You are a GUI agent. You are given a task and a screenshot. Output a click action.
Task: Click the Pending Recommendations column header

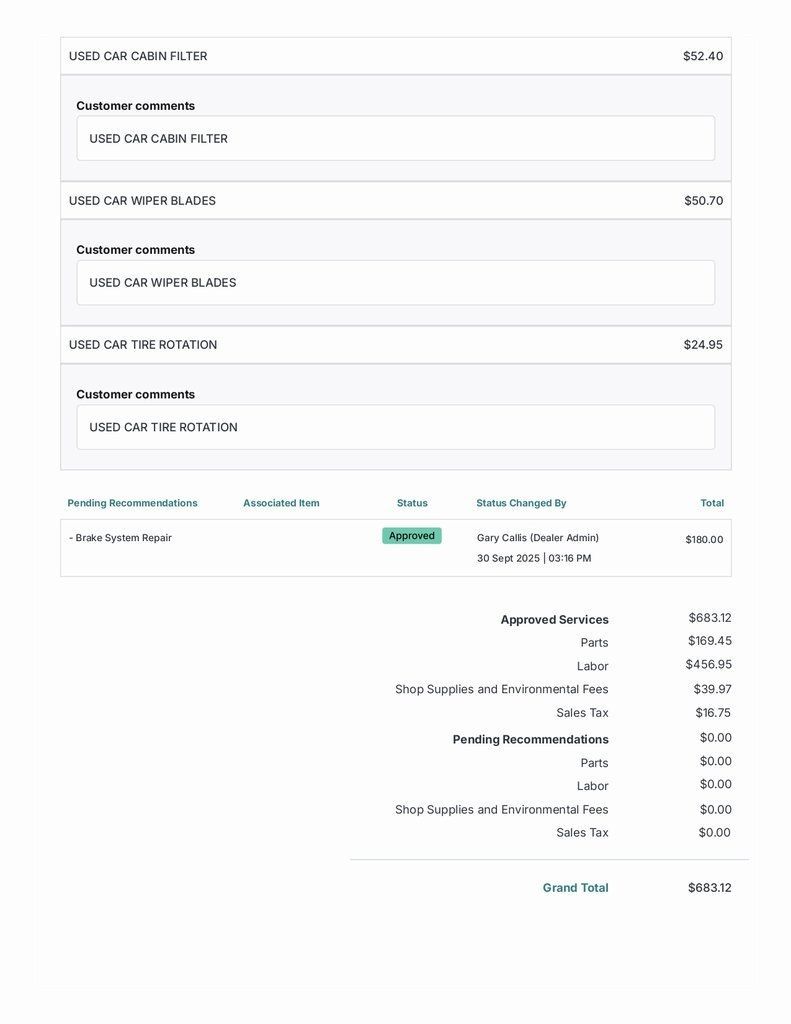click(x=132, y=503)
